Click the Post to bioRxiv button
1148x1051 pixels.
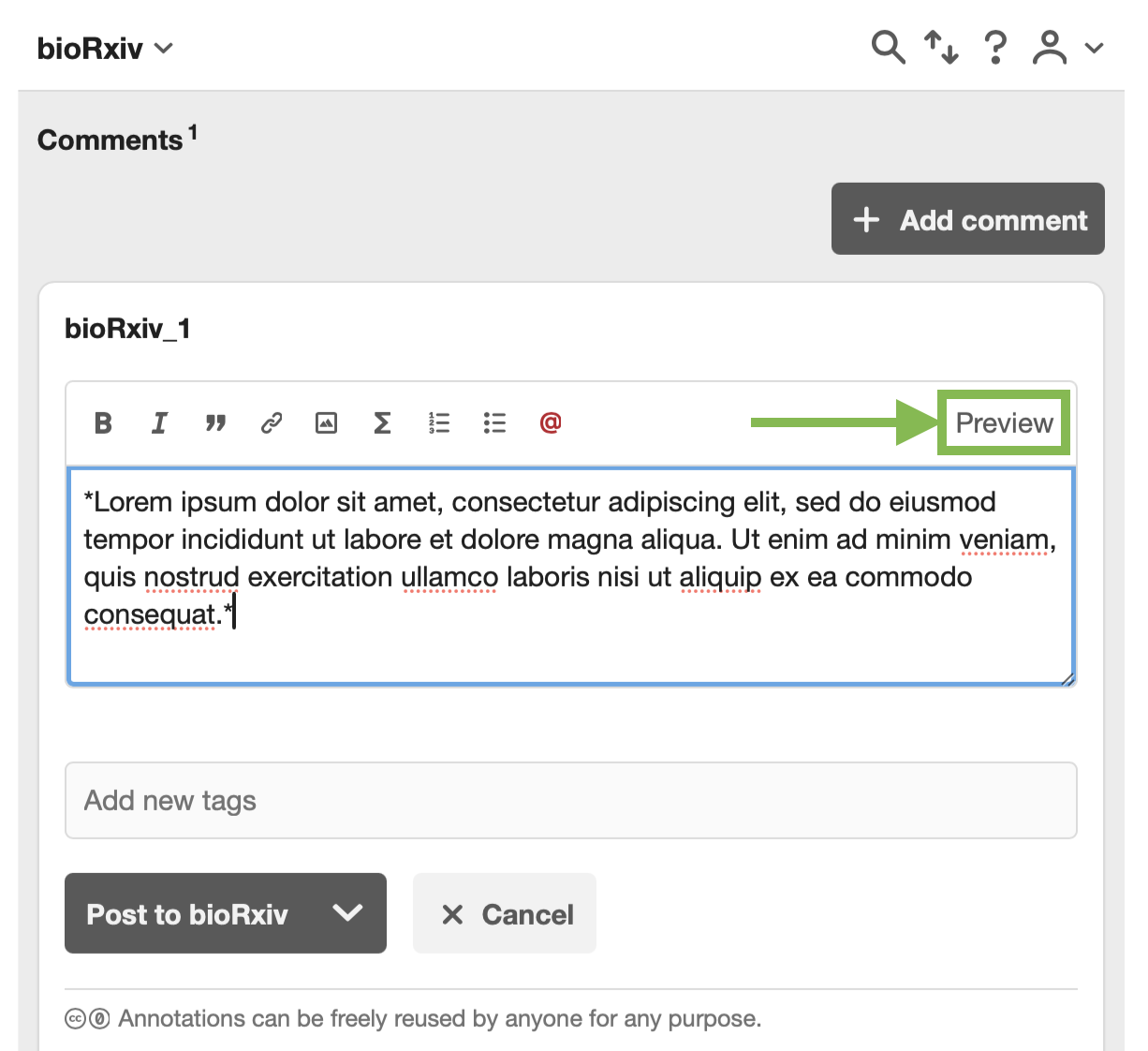pyautogui.click(x=187, y=914)
